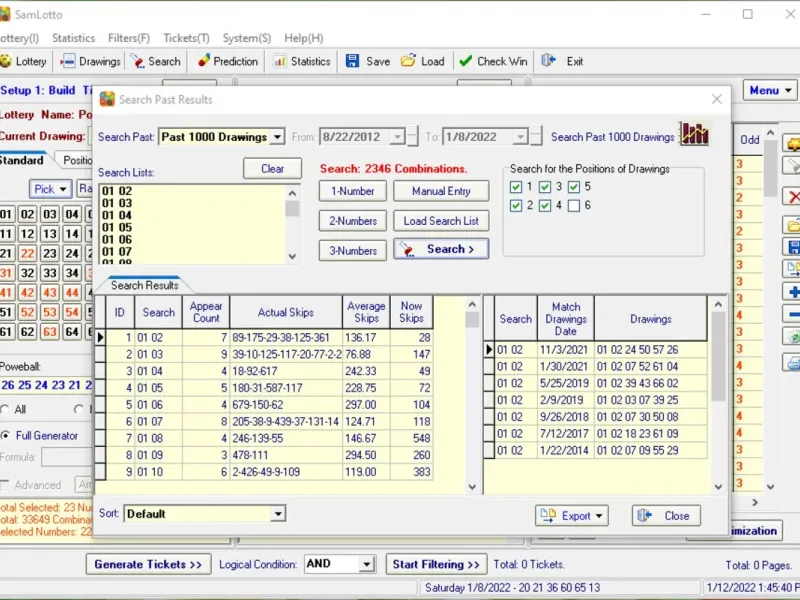Click the 3-Numbers button
Screen dimensions: 800x600
point(353,251)
